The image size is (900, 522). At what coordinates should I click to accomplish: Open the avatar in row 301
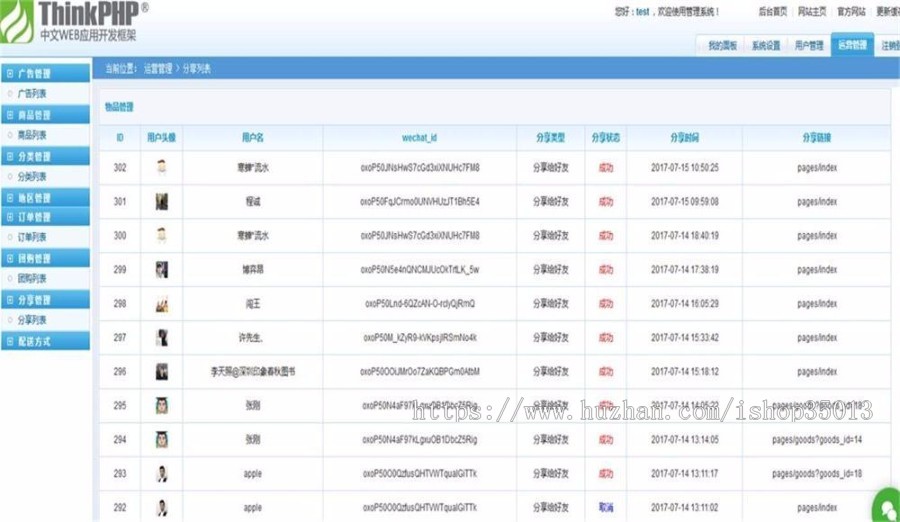[162, 202]
